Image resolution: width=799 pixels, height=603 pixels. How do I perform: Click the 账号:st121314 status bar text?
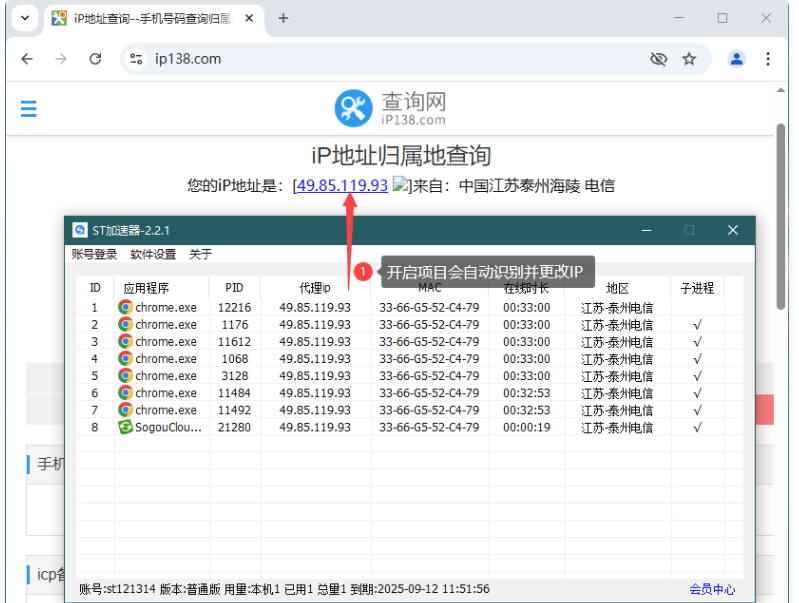(x=117, y=589)
